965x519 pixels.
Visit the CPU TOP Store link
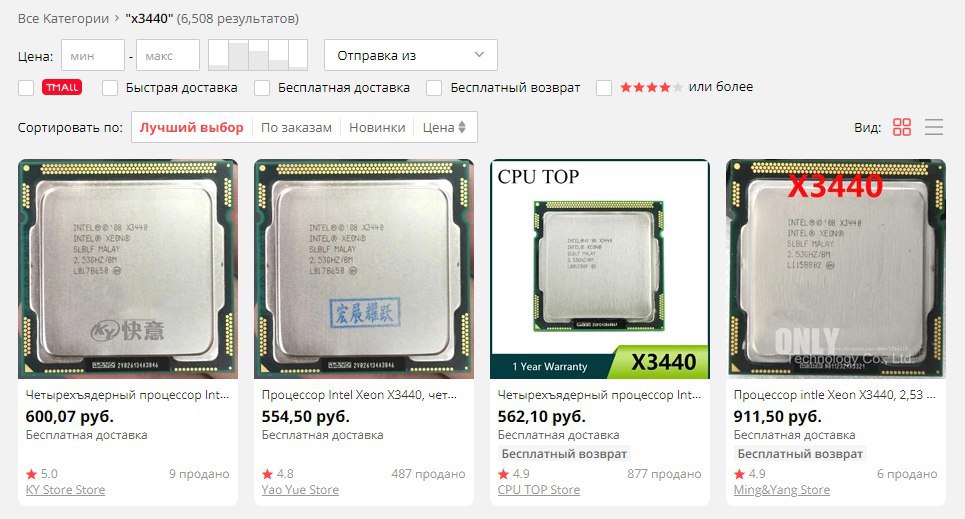pos(539,490)
